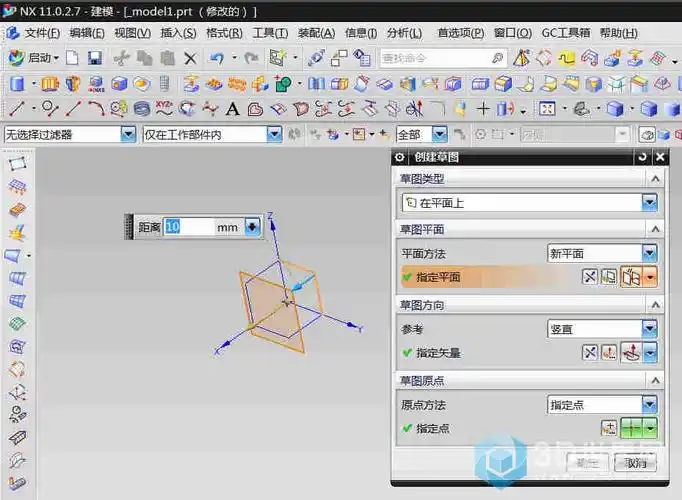
Task: Open the 在平面上 sketch type dropdown
Action: (649, 203)
